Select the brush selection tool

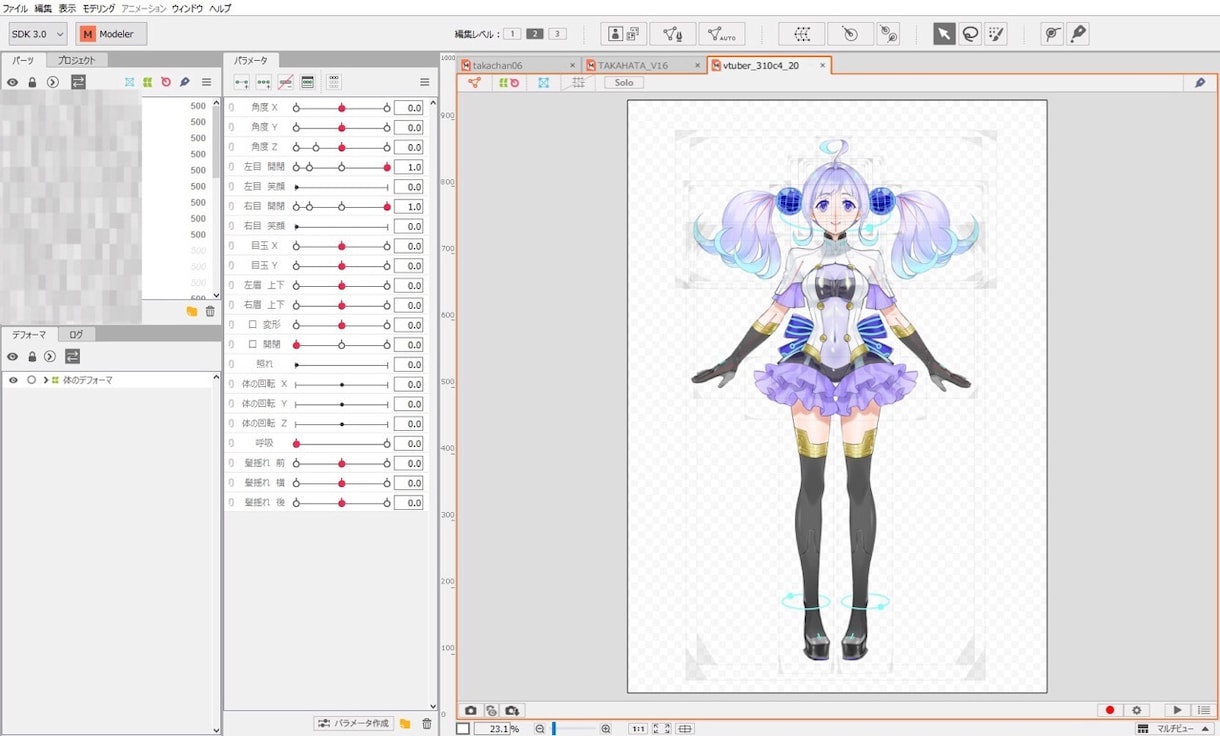coord(995,34)
